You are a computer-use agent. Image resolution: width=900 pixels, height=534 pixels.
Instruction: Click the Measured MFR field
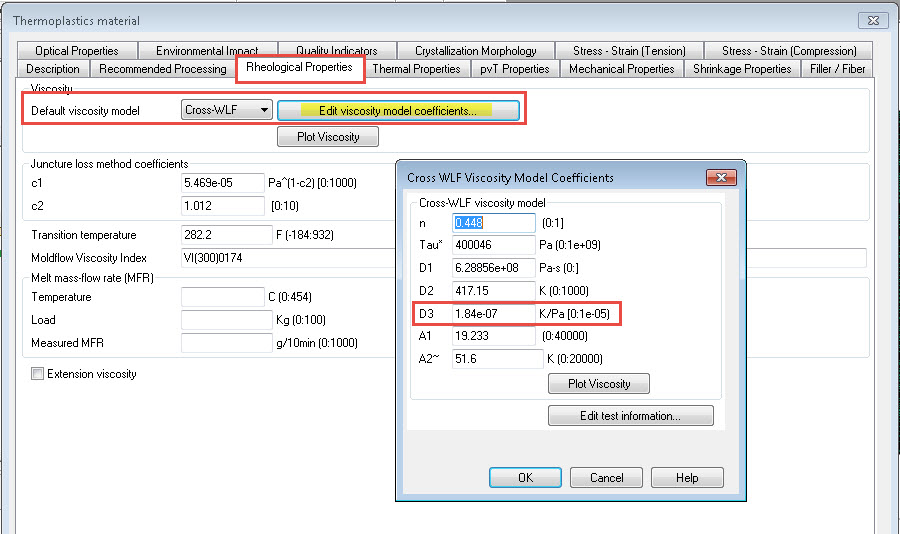pyautogui.click(x=227, y=343)
